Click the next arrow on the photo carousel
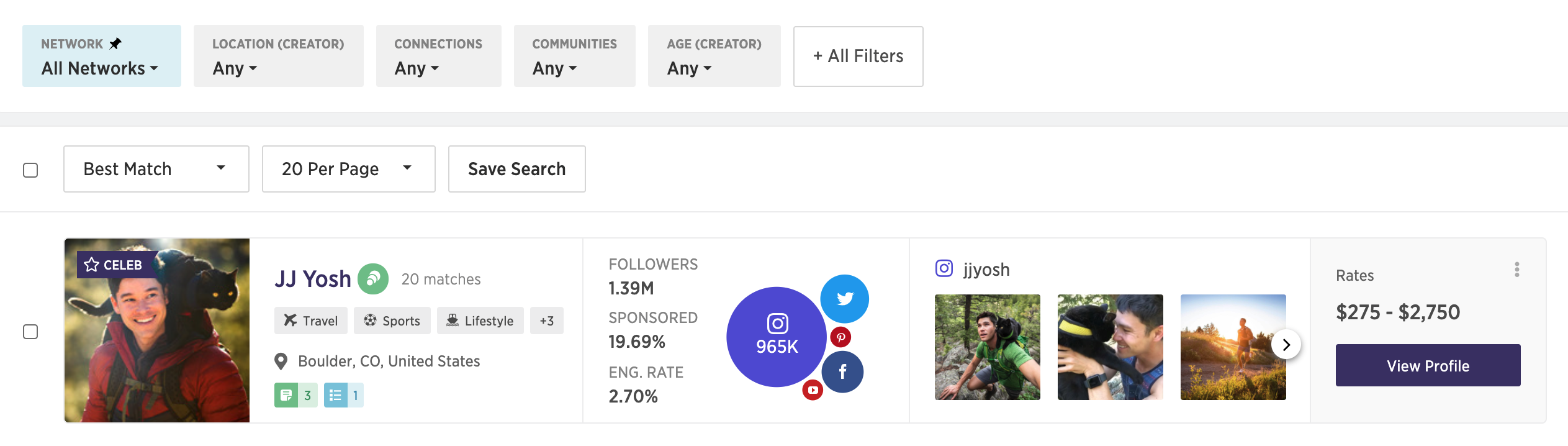 point(1286,344)
